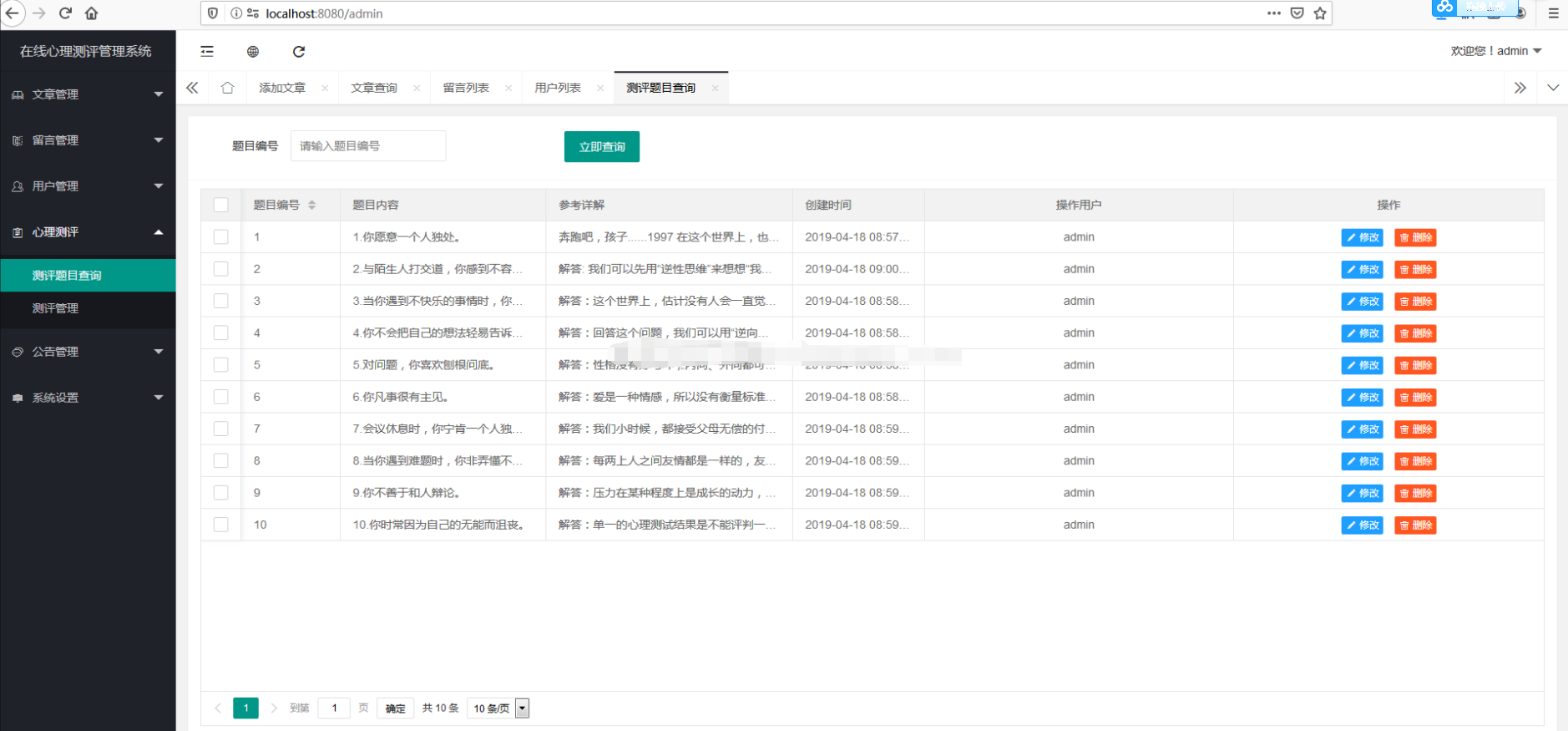Switch to the 文章查询 tab
The width and height of the screenshot is (1568, 731).
coord(374,88)
